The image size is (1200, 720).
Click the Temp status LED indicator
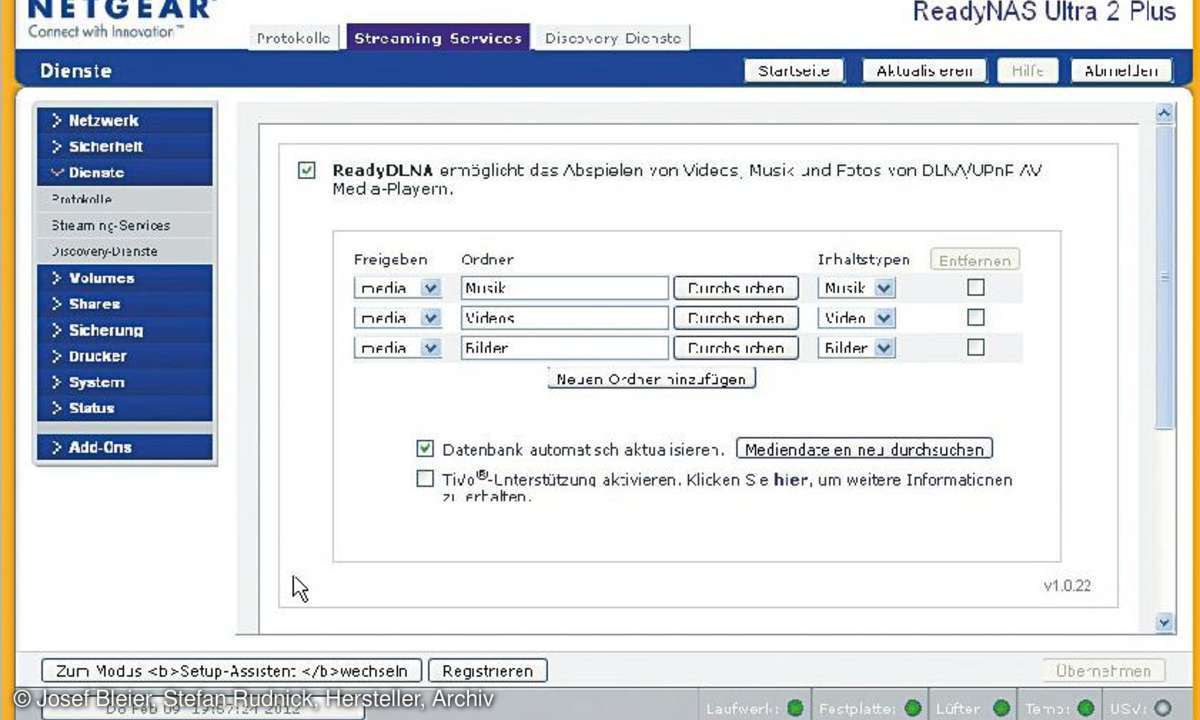click(x=1085, y=708)
